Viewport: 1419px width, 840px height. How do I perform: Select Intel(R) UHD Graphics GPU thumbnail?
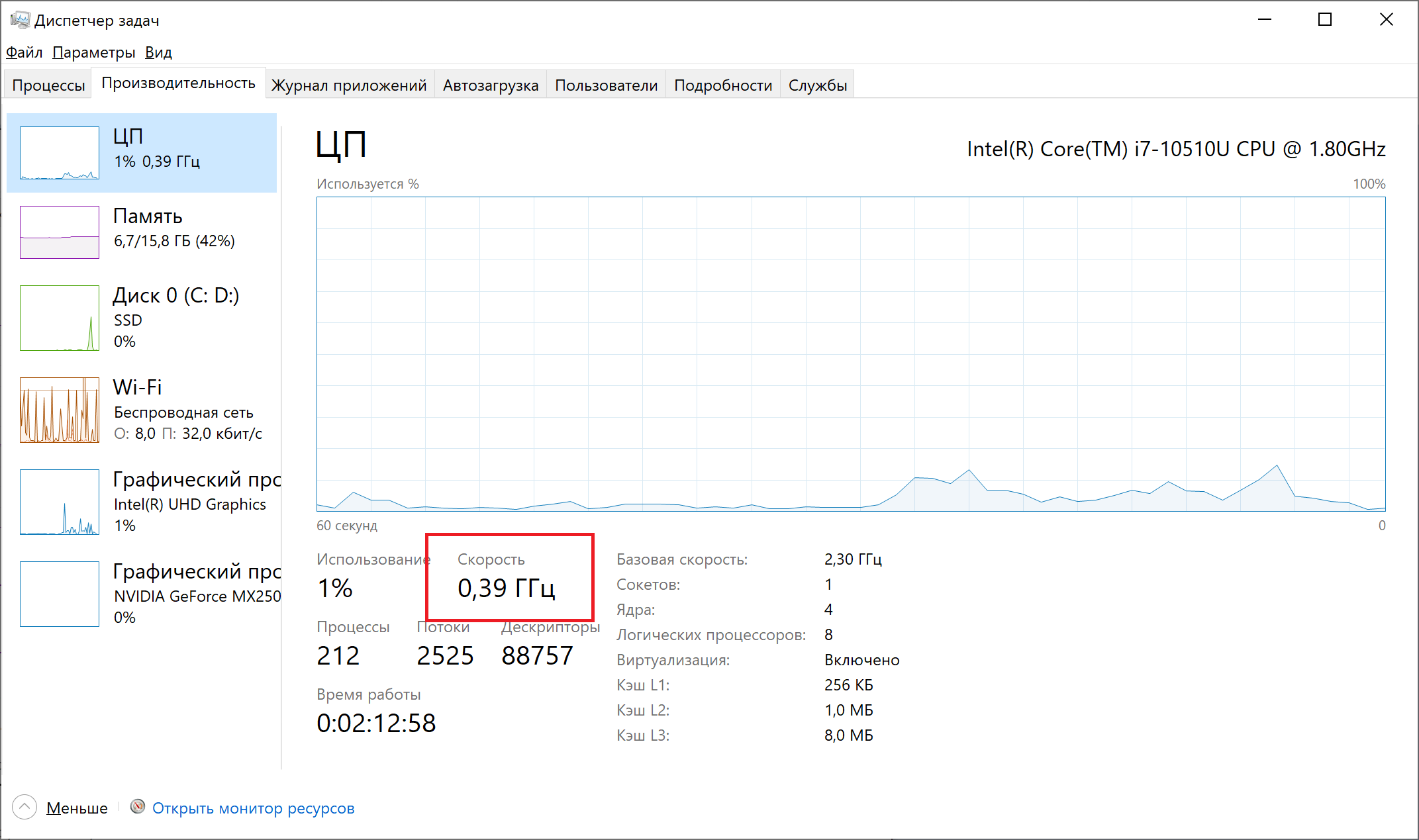[60, 502]
